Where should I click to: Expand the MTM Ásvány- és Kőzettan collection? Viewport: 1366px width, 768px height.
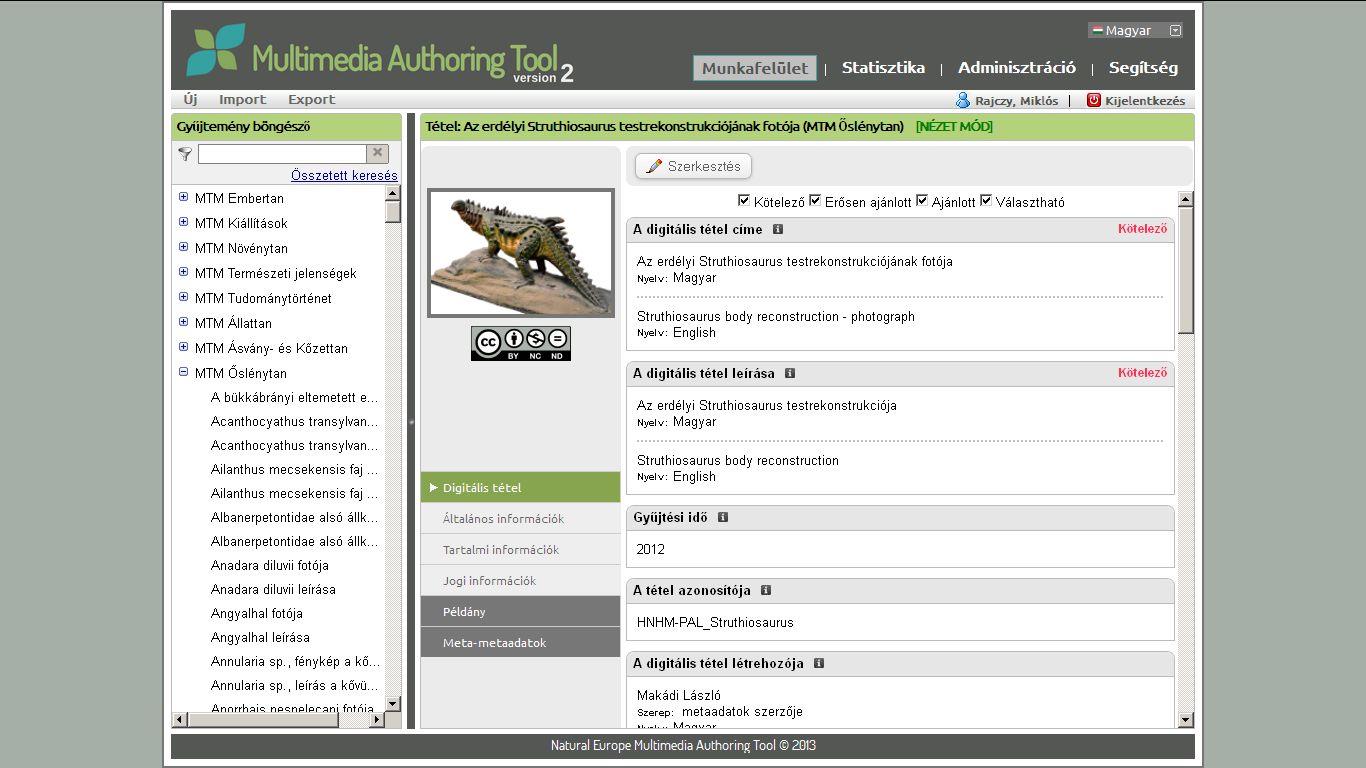[x=183, y=347]
